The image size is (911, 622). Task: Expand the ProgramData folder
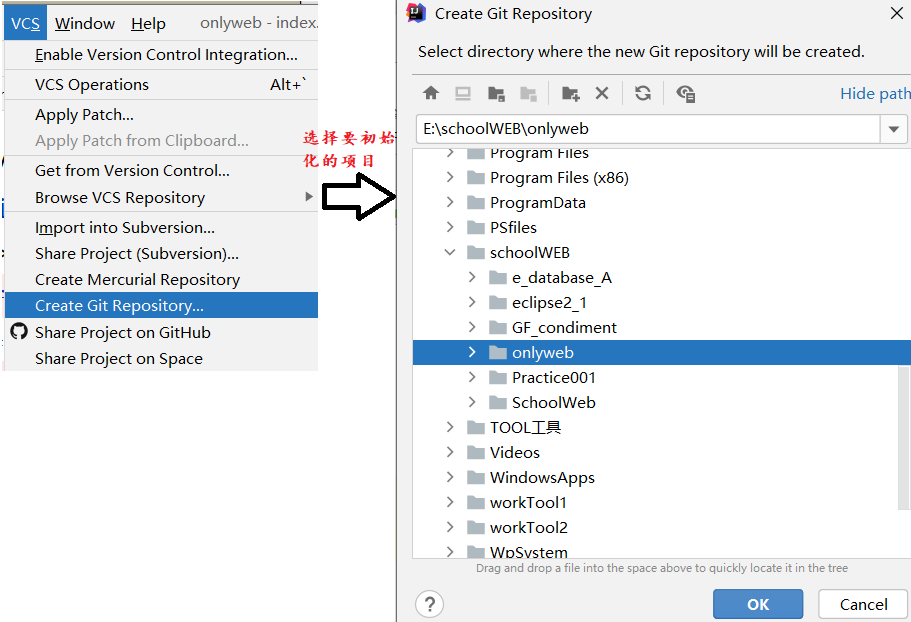coord(450,202)
